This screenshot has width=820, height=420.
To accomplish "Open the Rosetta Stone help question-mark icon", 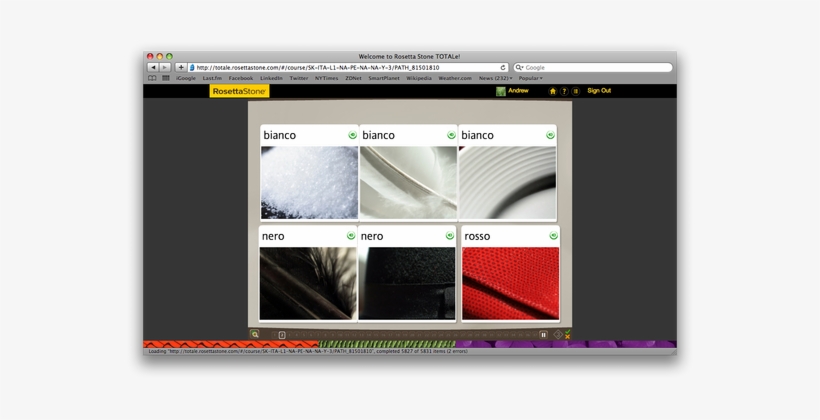I will click(x=564, y=91).
